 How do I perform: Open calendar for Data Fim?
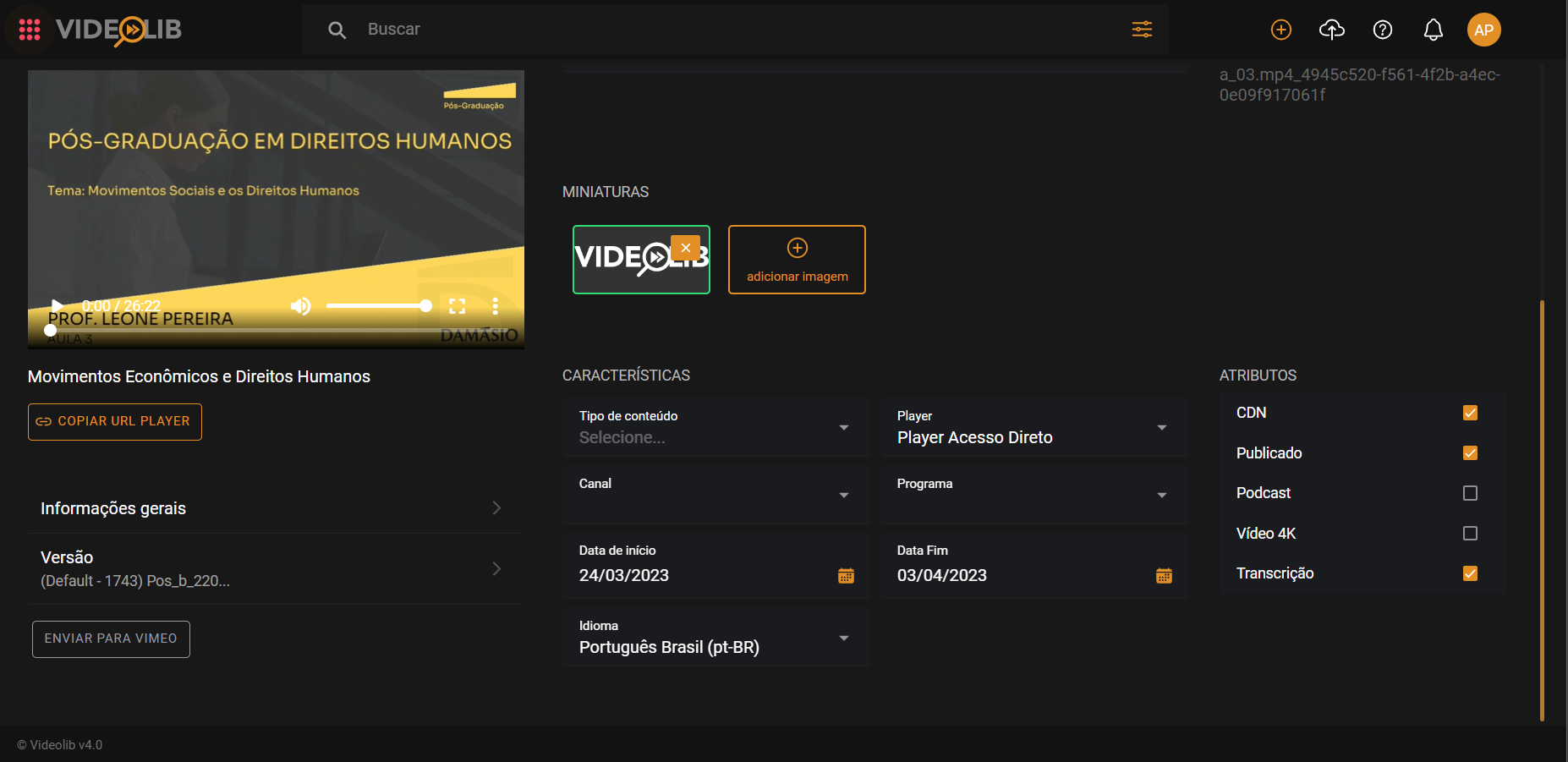click(1164, 576)
